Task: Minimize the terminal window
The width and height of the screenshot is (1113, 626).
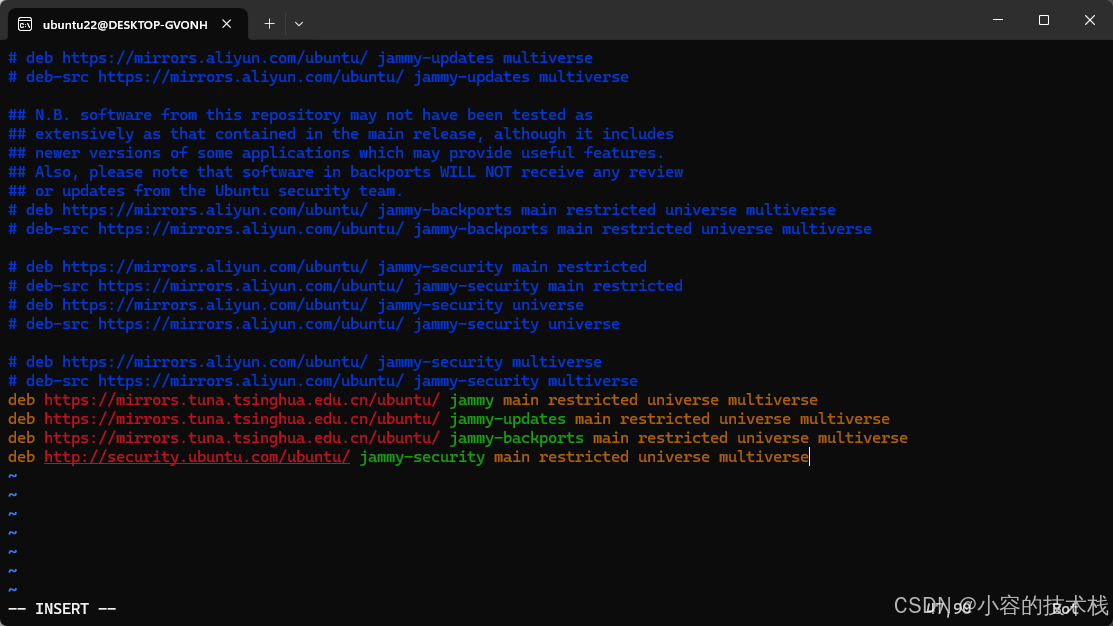Action: click(998, 20)
